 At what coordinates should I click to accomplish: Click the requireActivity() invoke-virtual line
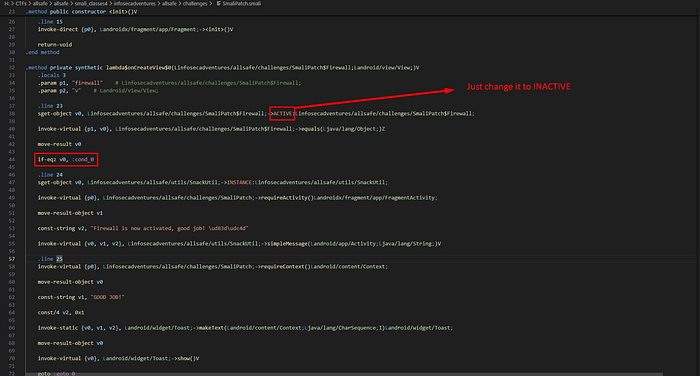(238, 197)
